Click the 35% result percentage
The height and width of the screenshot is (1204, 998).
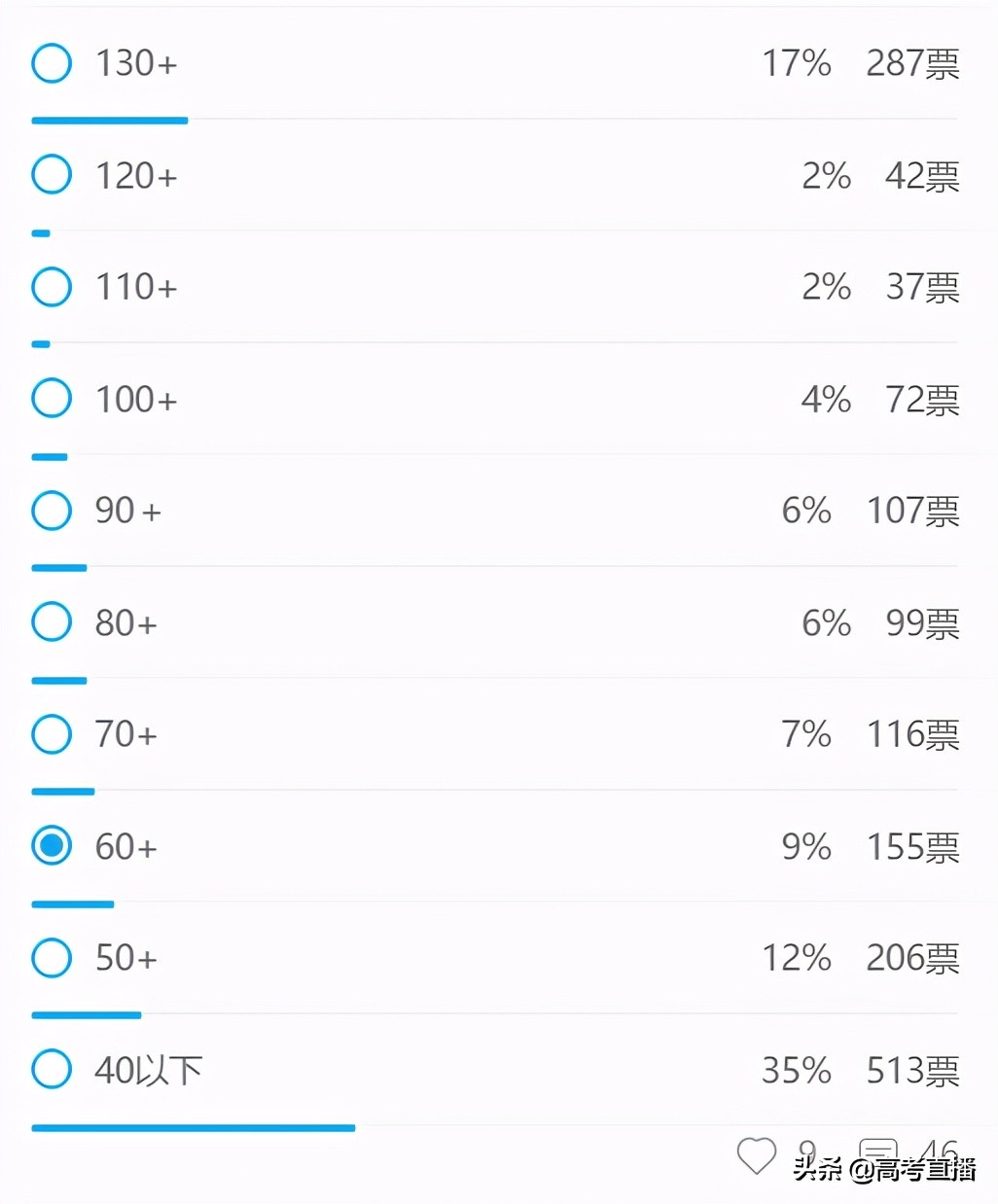coord(796,1071)
